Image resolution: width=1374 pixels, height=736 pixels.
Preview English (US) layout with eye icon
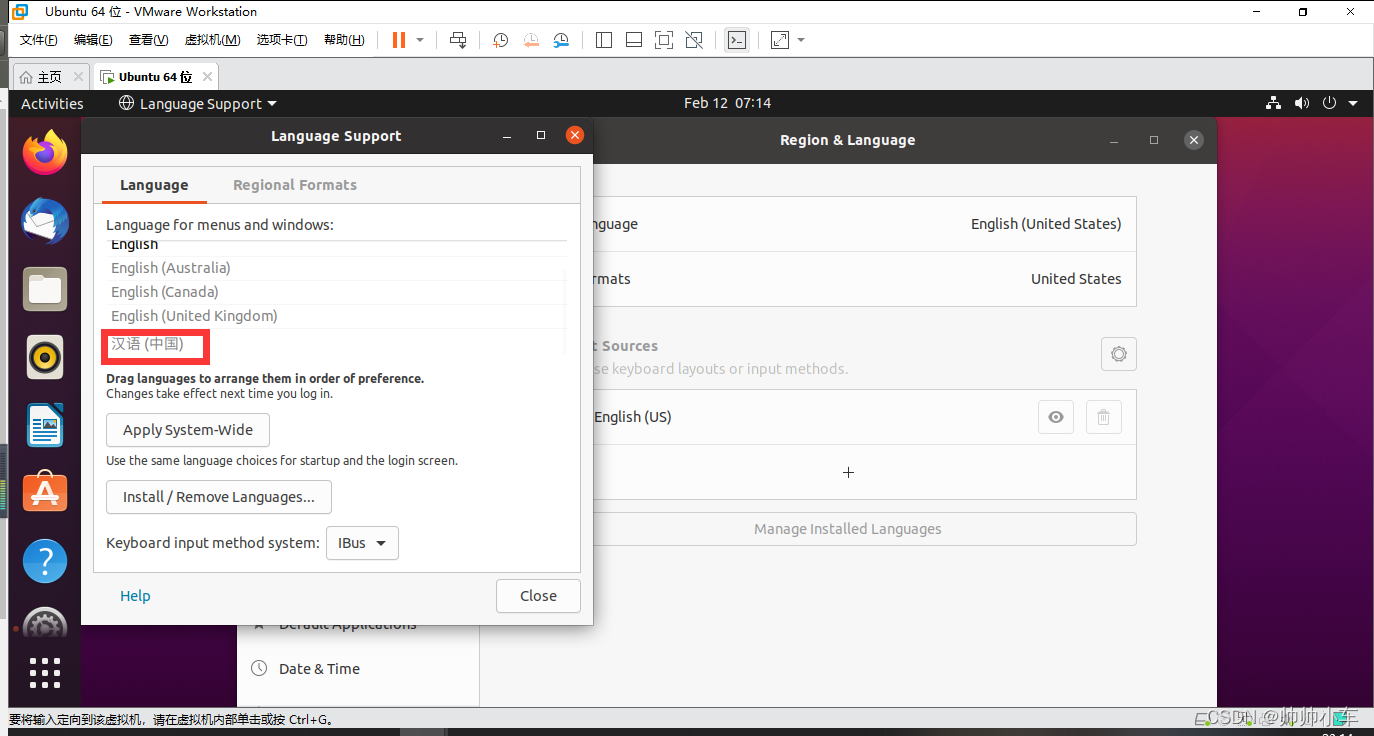point(1056,417)
